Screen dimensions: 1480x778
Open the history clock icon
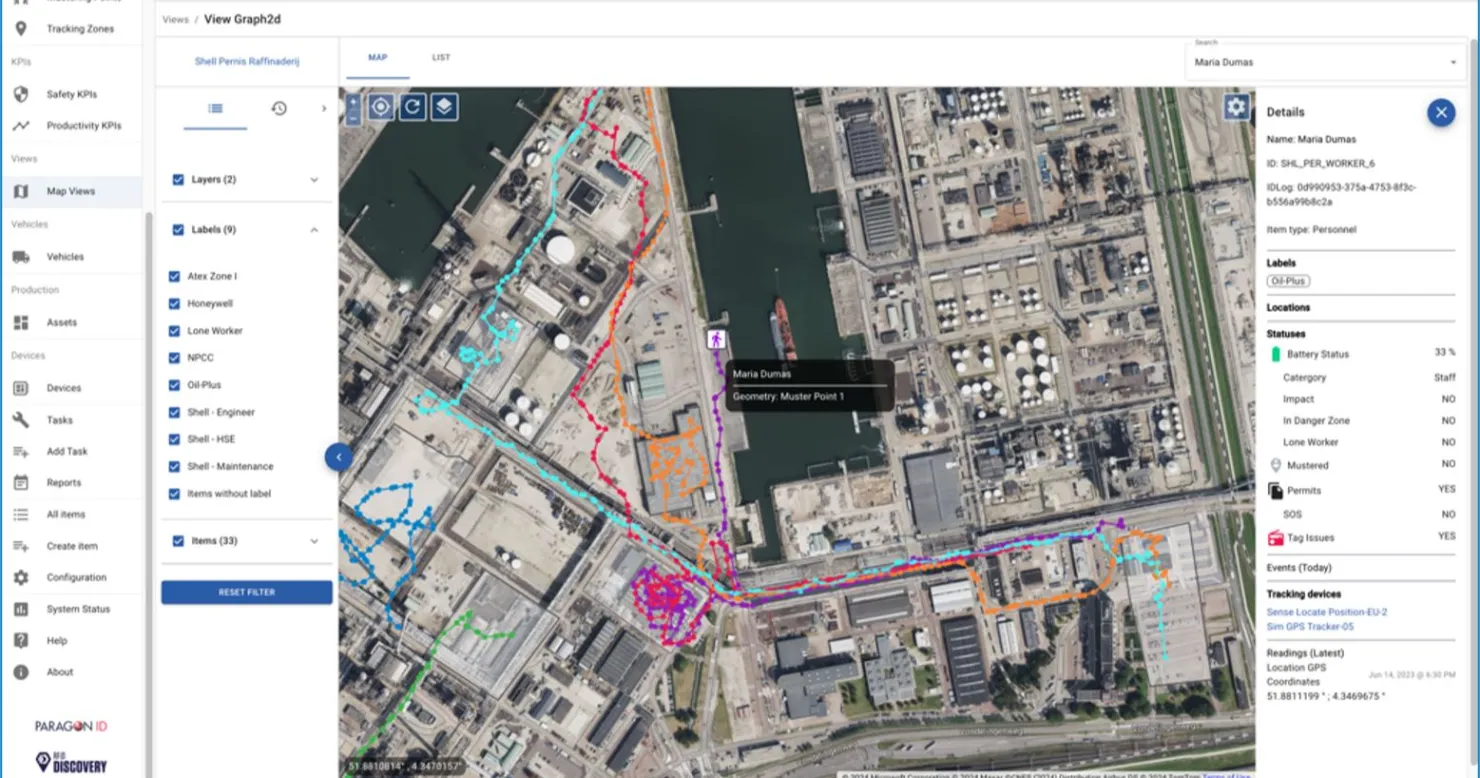point(279,108)
